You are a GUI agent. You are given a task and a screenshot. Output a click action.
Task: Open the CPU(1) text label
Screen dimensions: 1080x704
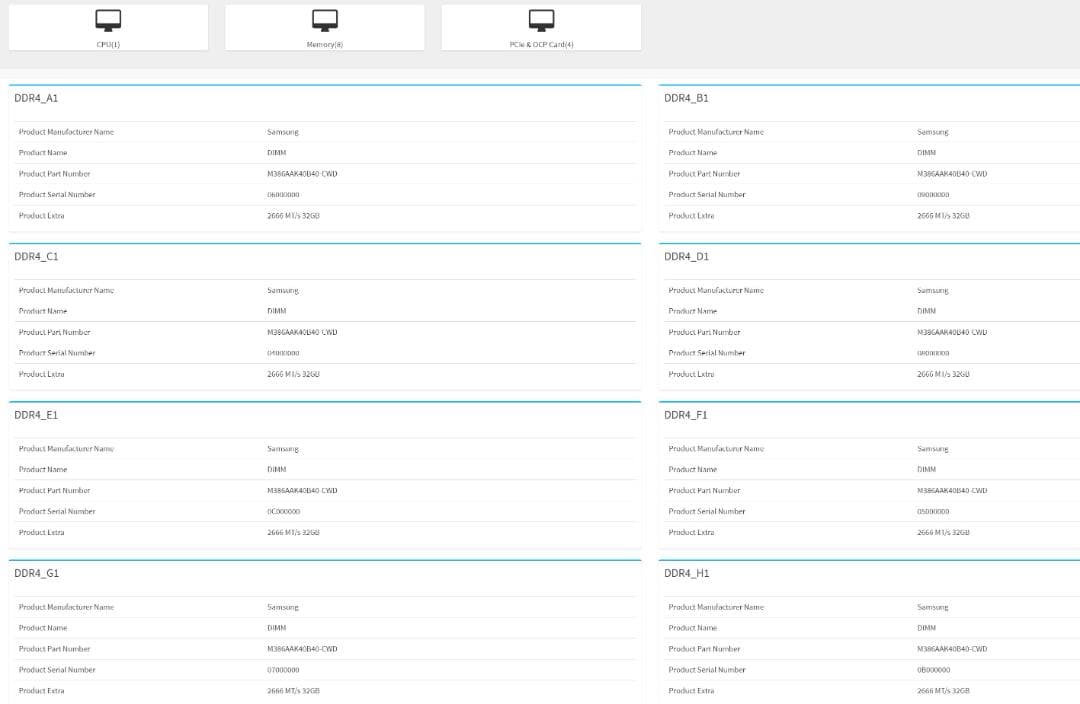tap(108, 45)
